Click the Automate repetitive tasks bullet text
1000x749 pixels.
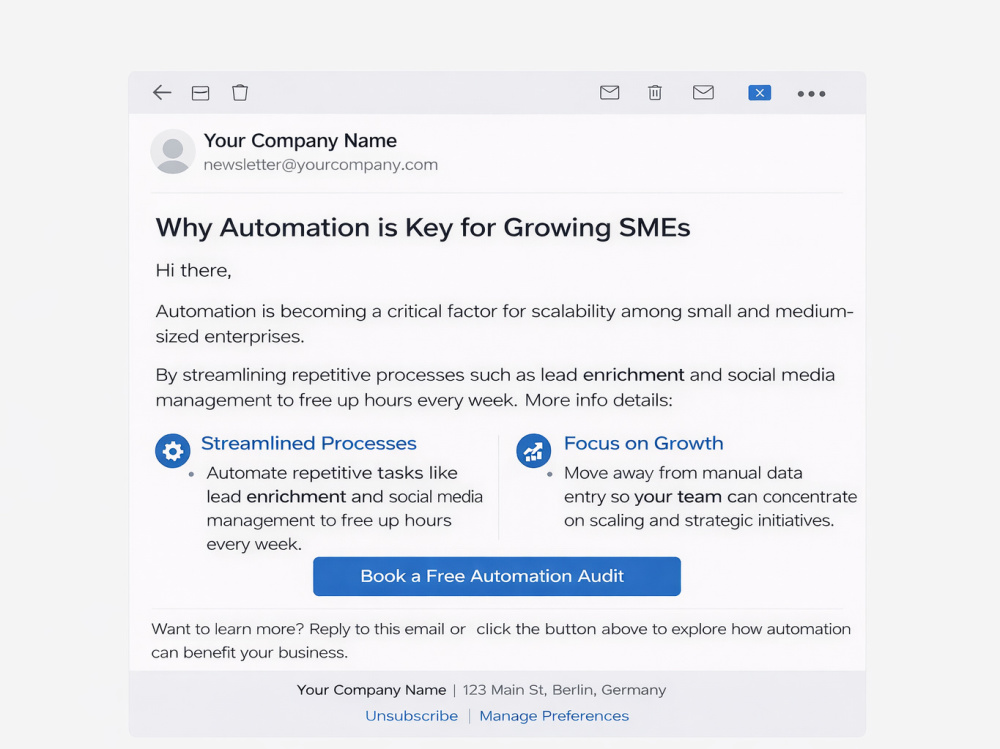click(344, 508)
